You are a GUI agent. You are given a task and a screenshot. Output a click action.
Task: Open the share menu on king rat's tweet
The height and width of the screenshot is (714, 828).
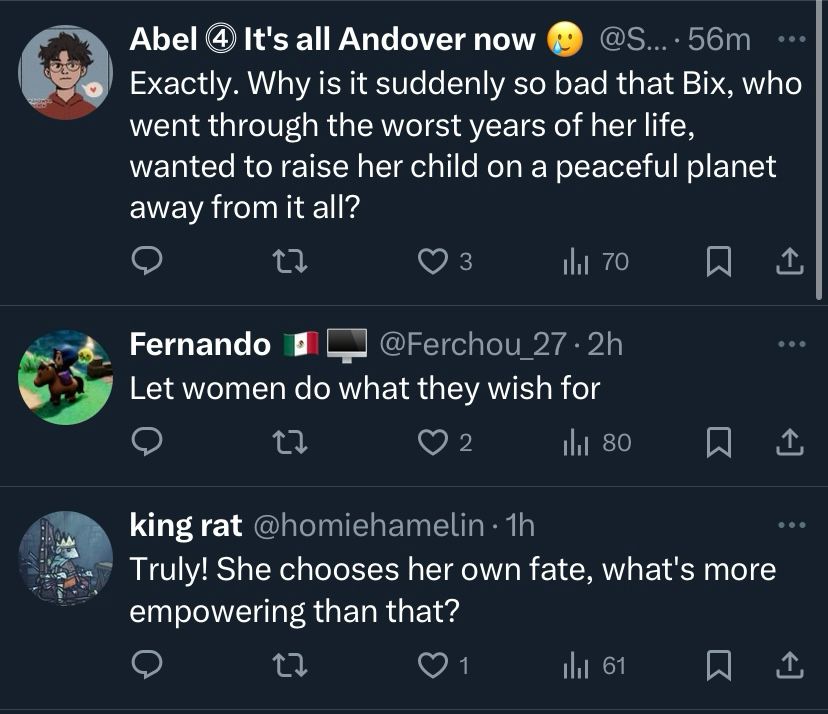(789, 667)
